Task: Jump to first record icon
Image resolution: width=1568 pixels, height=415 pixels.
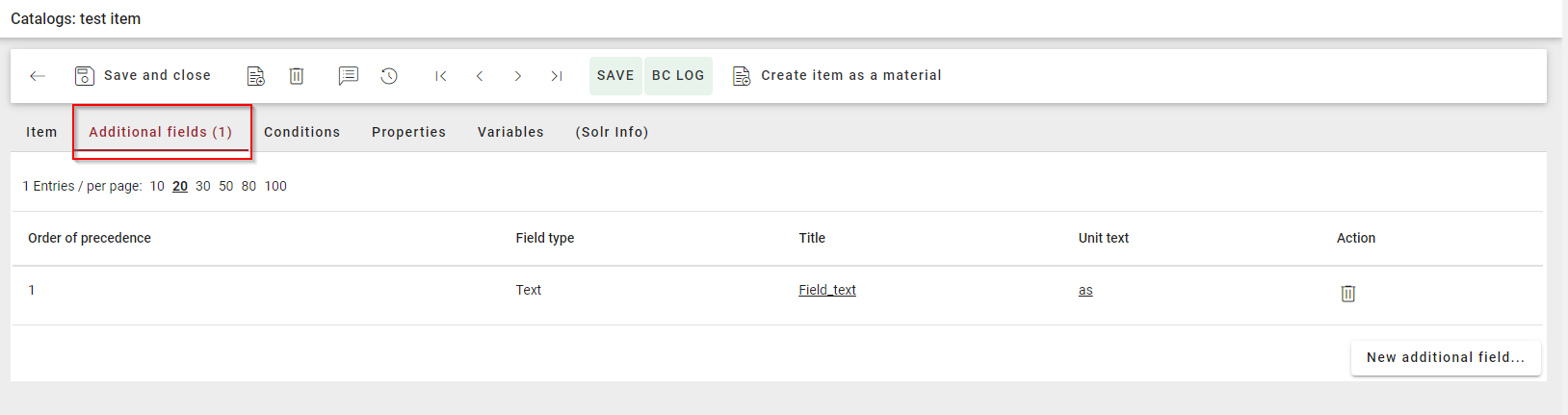Action: (440, 76)
